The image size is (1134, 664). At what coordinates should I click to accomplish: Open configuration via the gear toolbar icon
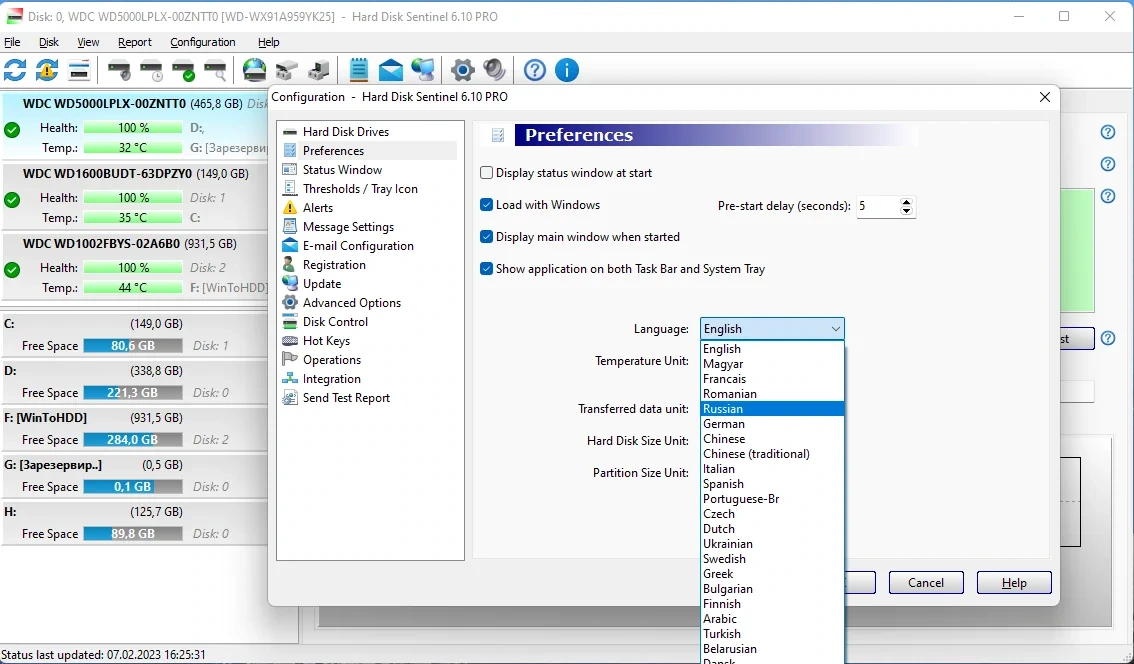(x=463, y=70)
